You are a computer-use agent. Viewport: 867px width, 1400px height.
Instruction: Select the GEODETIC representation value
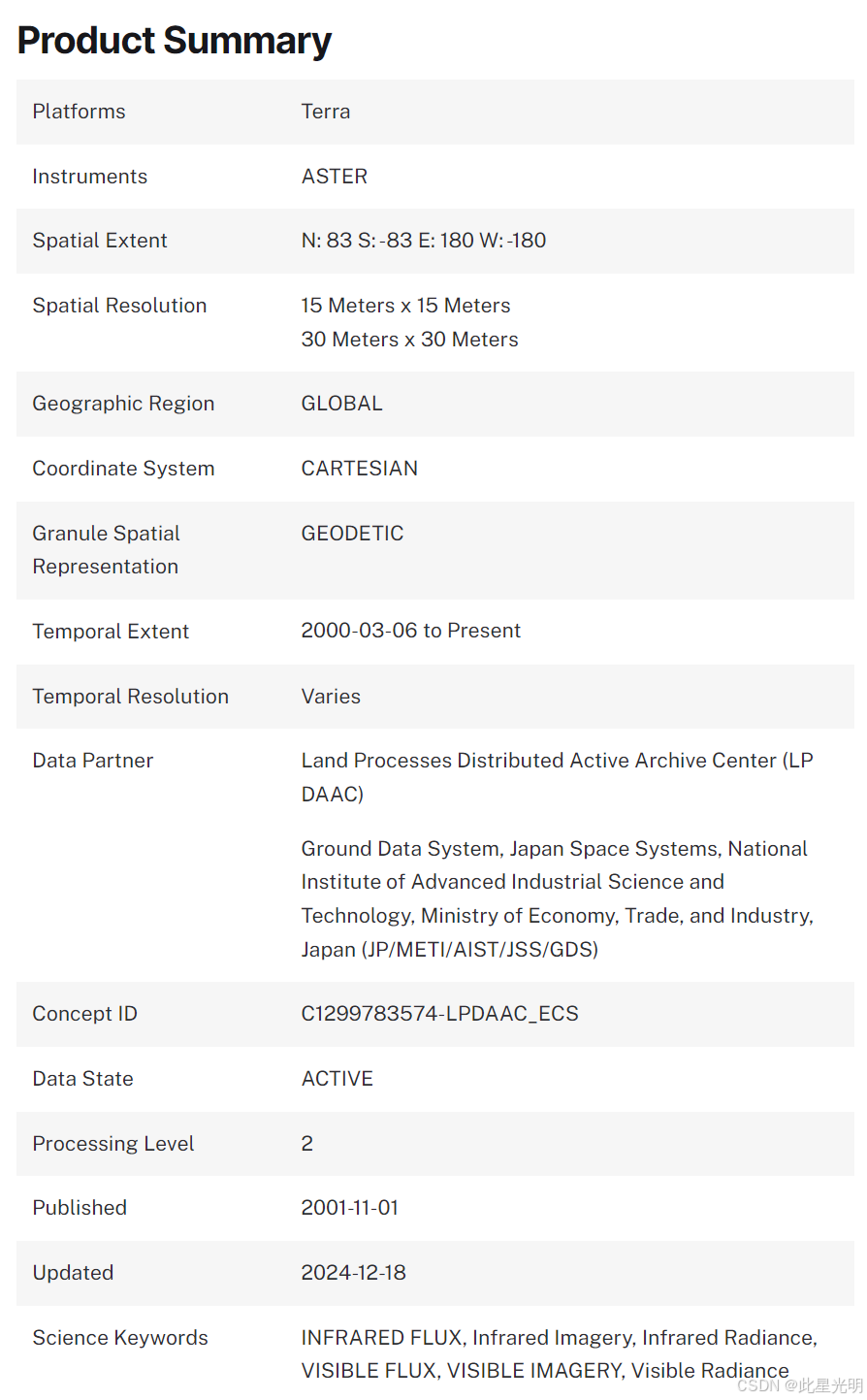[x=352, y=534]
